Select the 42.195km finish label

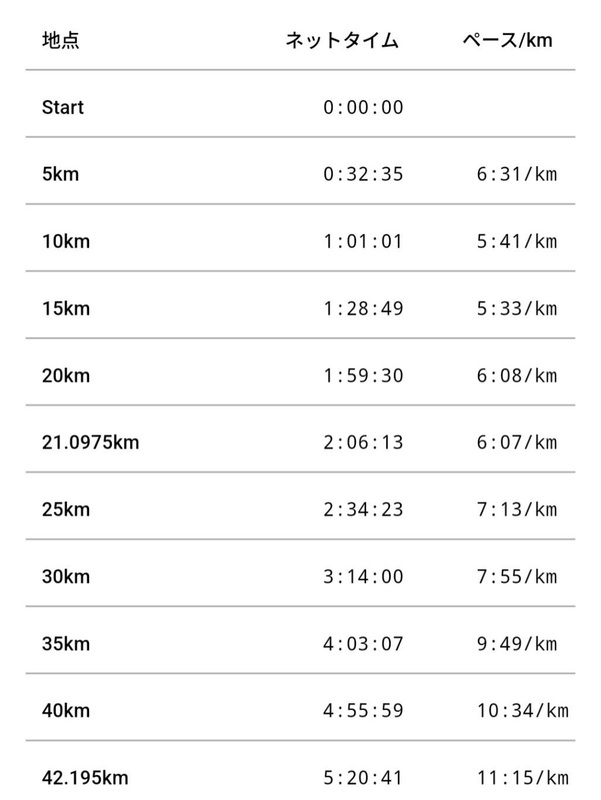point(85,777)
